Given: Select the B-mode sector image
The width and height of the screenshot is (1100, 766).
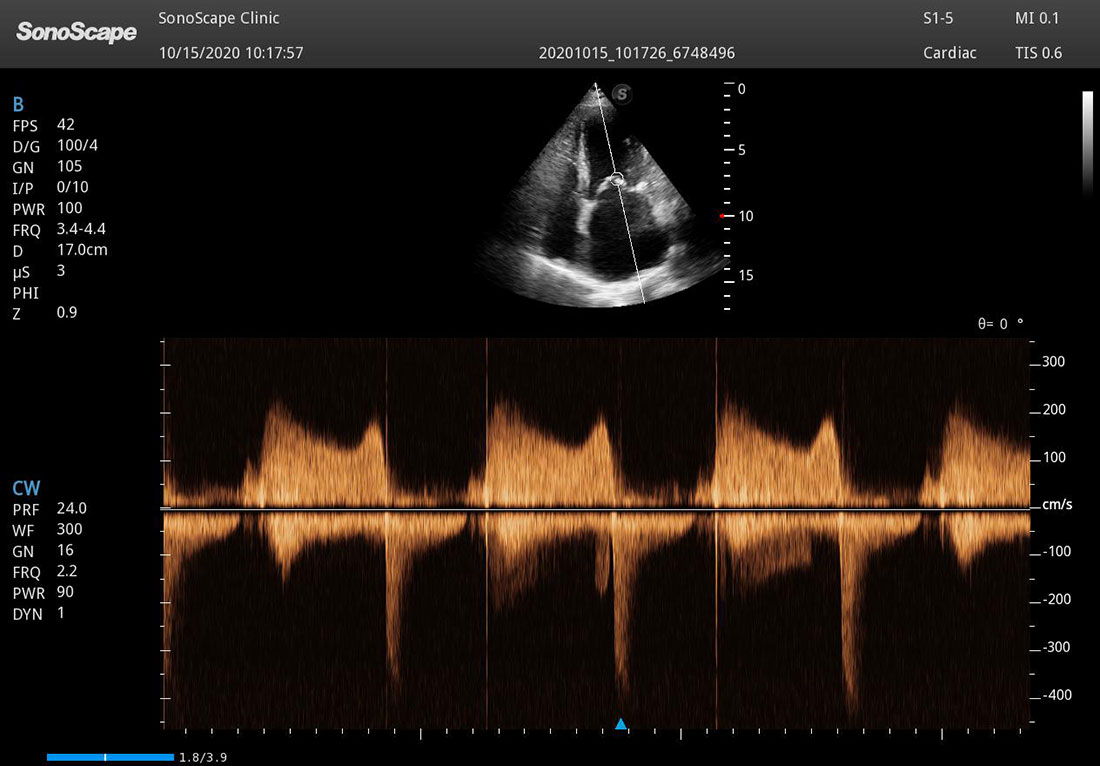Looking at the screenshot, I should pos(602,196).
